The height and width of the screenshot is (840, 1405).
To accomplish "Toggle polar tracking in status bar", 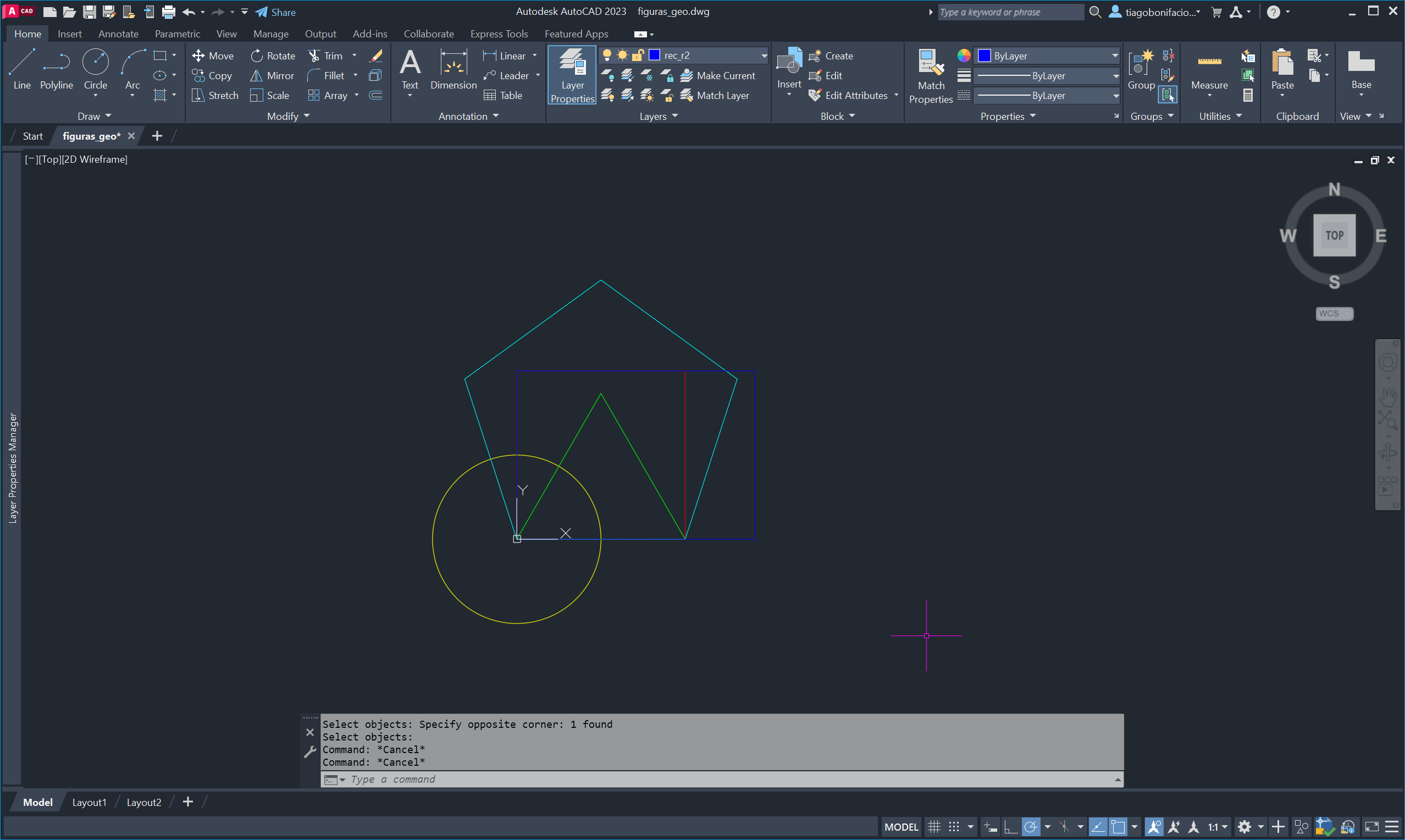I will coord(1031,827).
